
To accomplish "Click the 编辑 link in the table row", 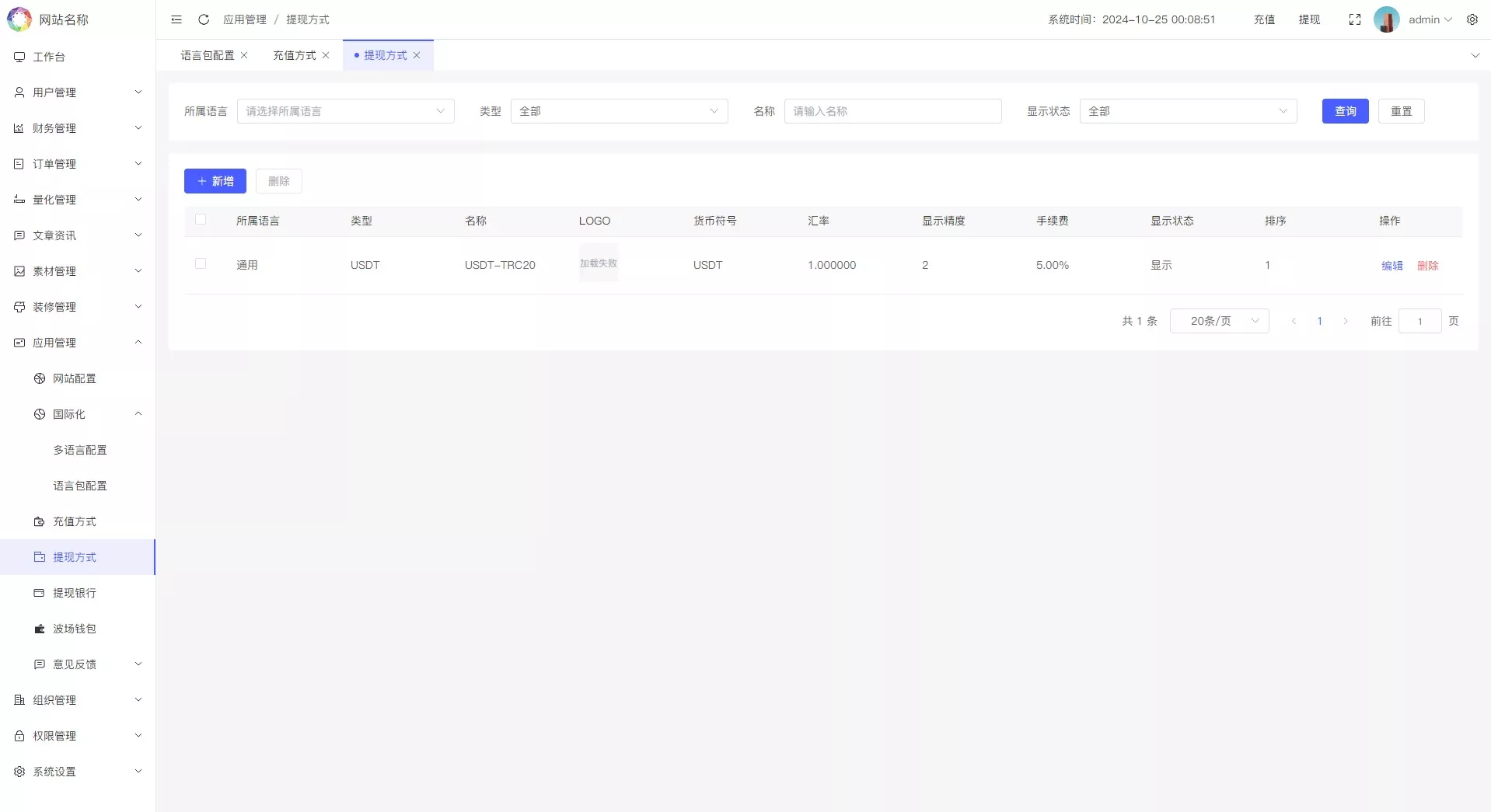I will [1391, 265].
